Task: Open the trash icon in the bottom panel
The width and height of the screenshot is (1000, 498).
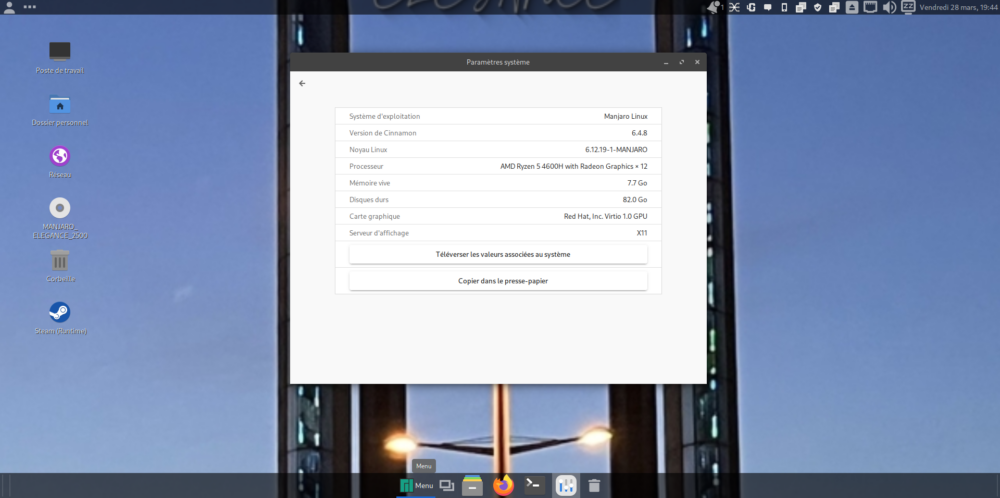Action: coord(594,485)
